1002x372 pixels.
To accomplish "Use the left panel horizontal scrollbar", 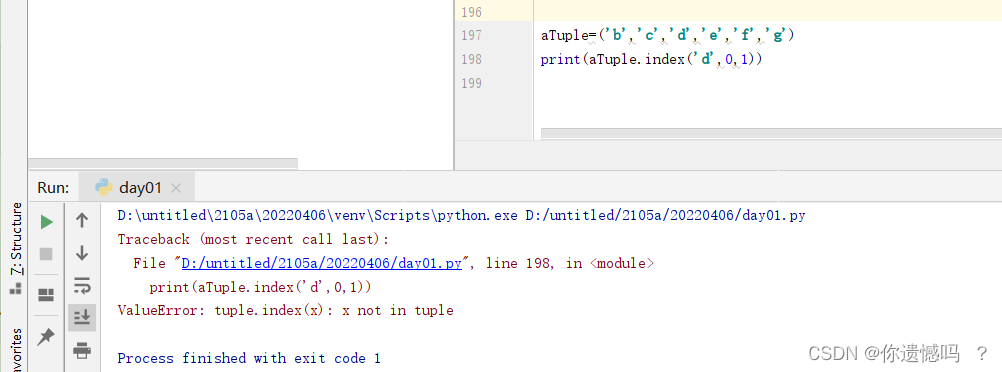I will (x=163, y=164).
